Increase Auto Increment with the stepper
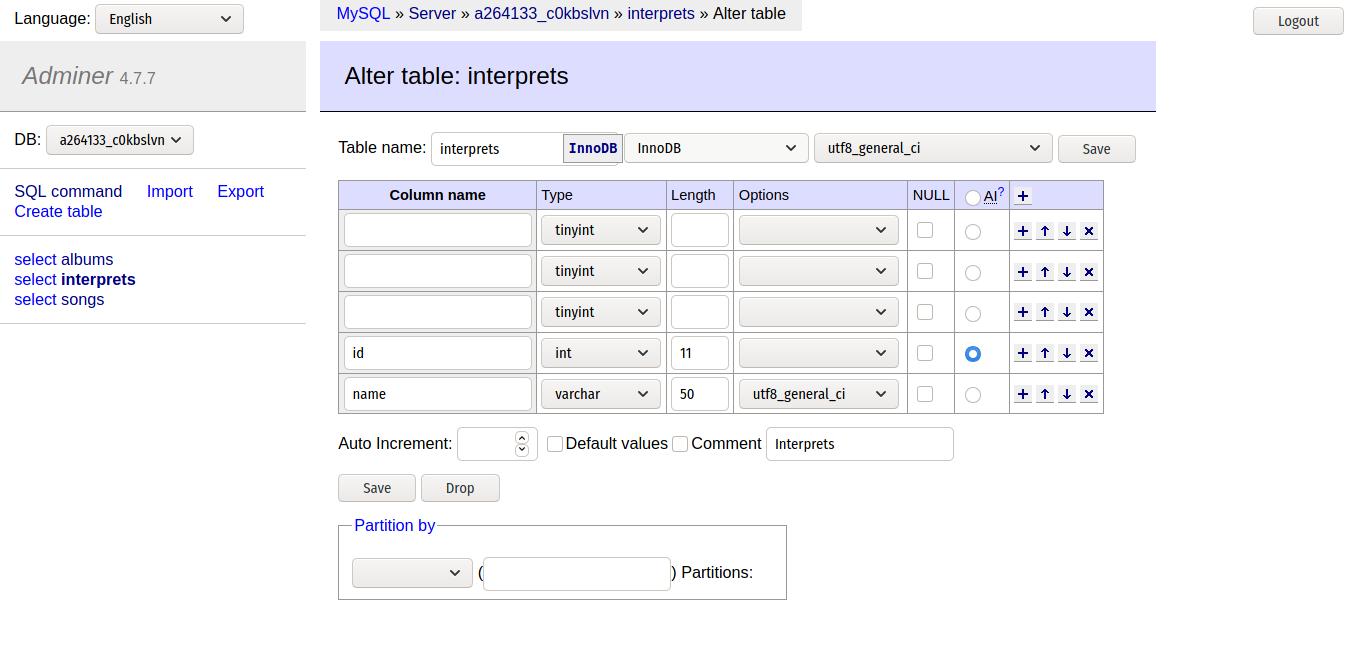1363x666 pixels. 522,437
